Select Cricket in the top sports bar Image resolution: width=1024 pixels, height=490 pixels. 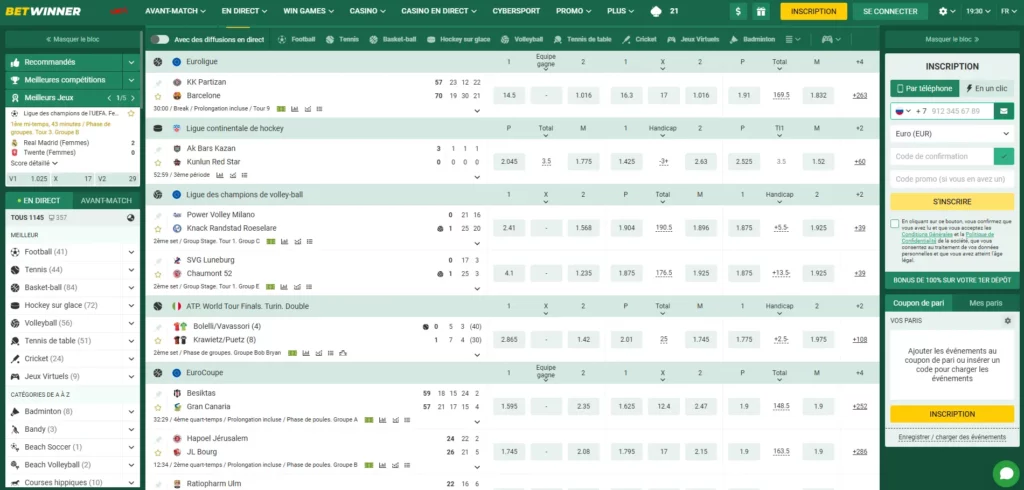639,39
